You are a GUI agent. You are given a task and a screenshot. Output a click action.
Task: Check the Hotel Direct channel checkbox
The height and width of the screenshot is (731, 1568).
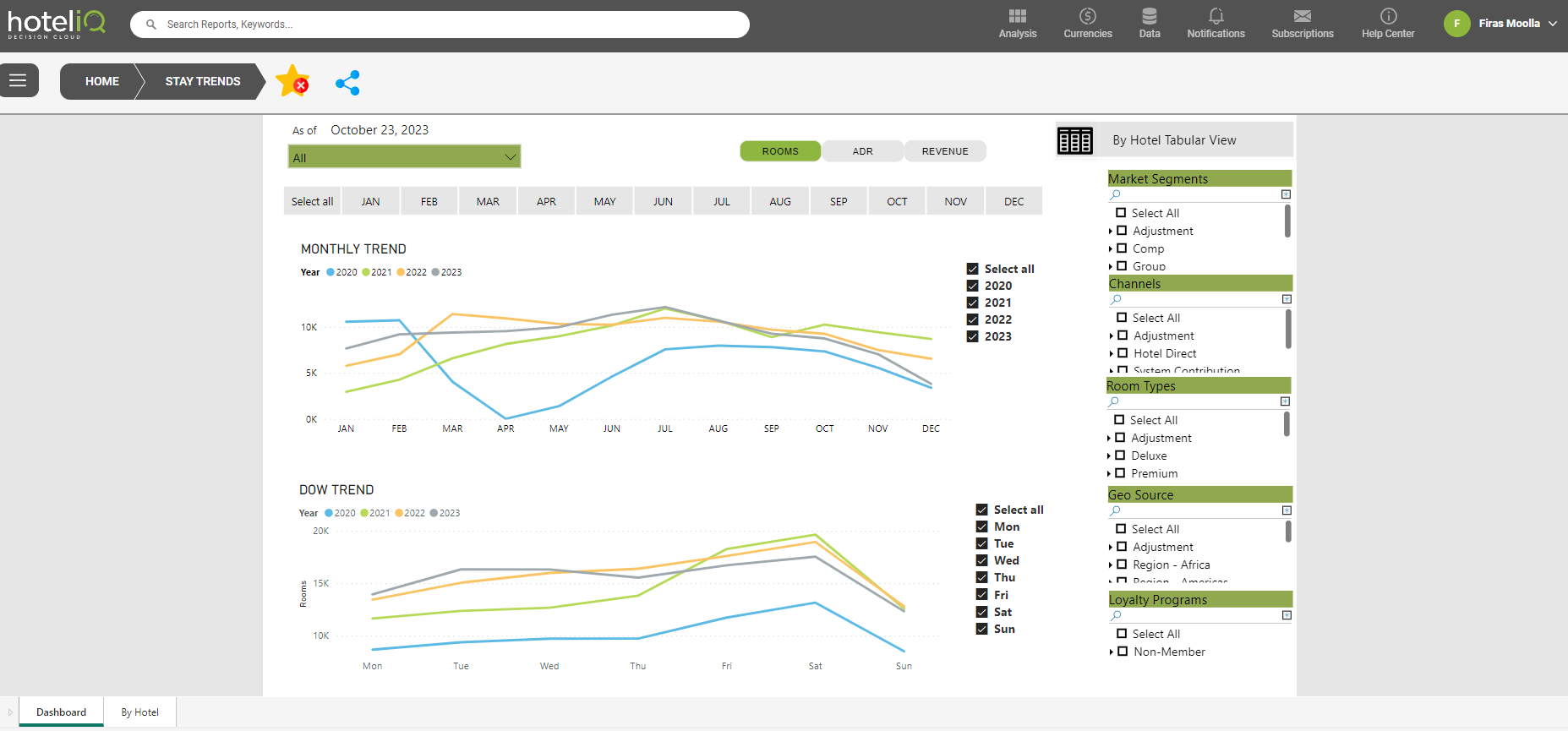(x=1123, y=353)
